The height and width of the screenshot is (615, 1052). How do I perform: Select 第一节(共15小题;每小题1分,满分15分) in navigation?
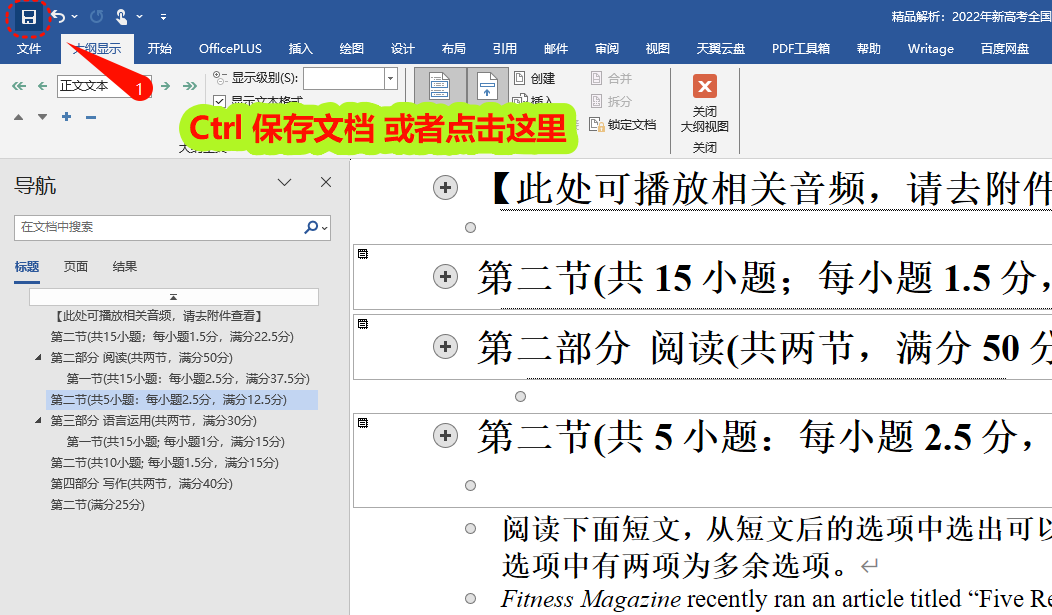tap(176, 442)
